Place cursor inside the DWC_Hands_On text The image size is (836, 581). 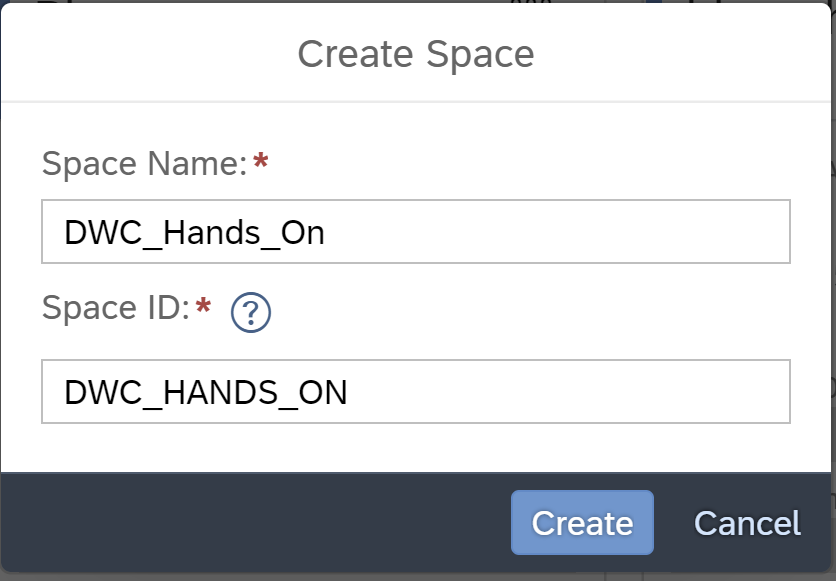(194, 233)
